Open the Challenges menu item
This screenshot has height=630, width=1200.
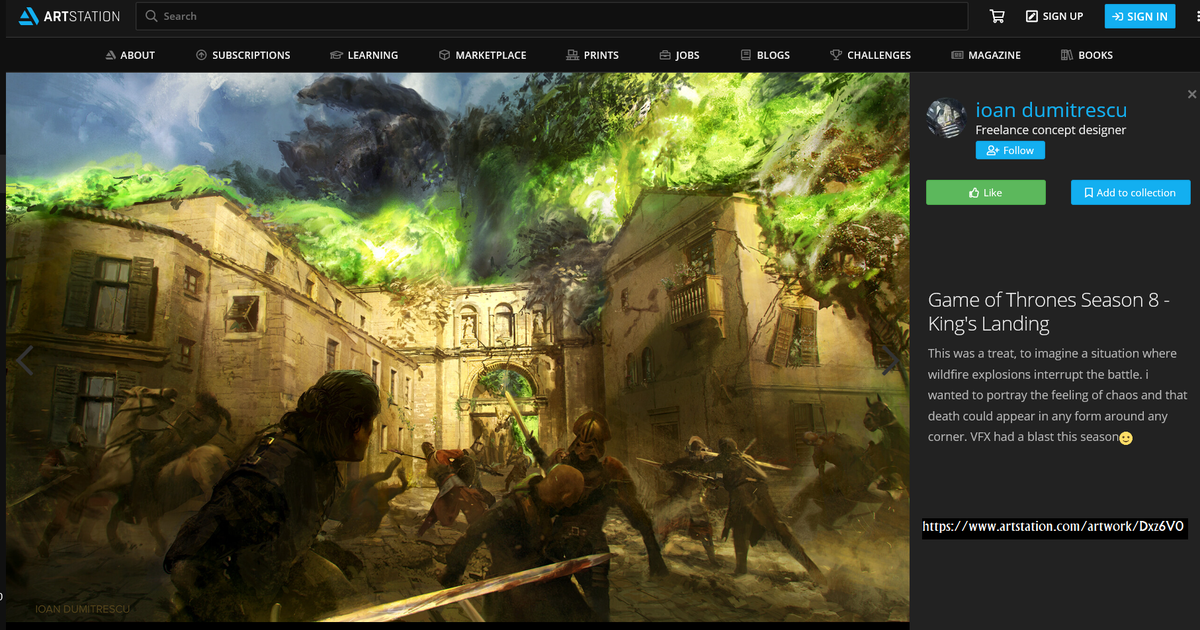[870, 55]
